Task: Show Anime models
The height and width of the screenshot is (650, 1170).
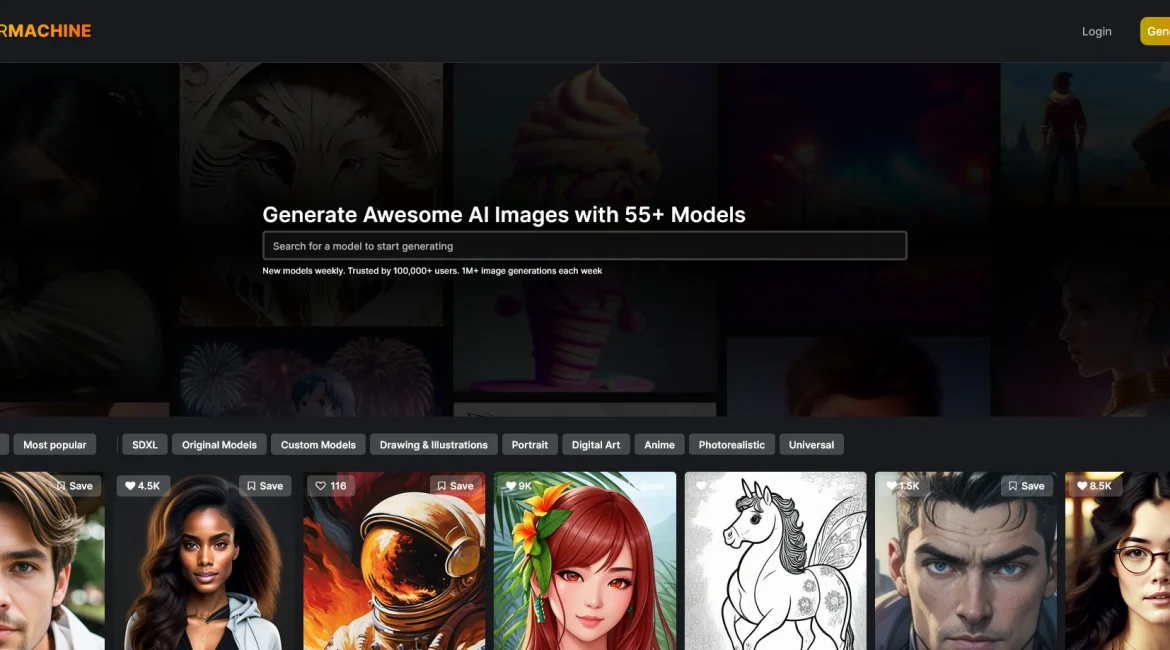Action: [659, 445]
